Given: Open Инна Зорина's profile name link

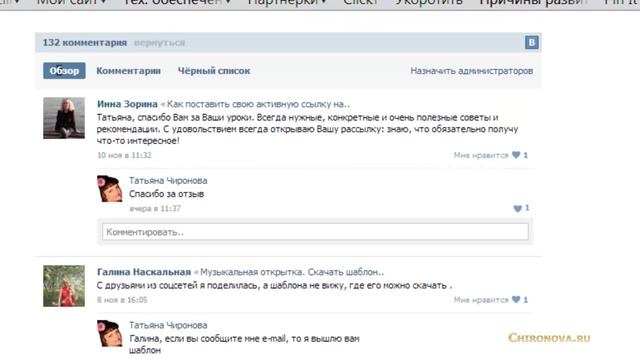Looking at the screenshot, I should point(127,104).
